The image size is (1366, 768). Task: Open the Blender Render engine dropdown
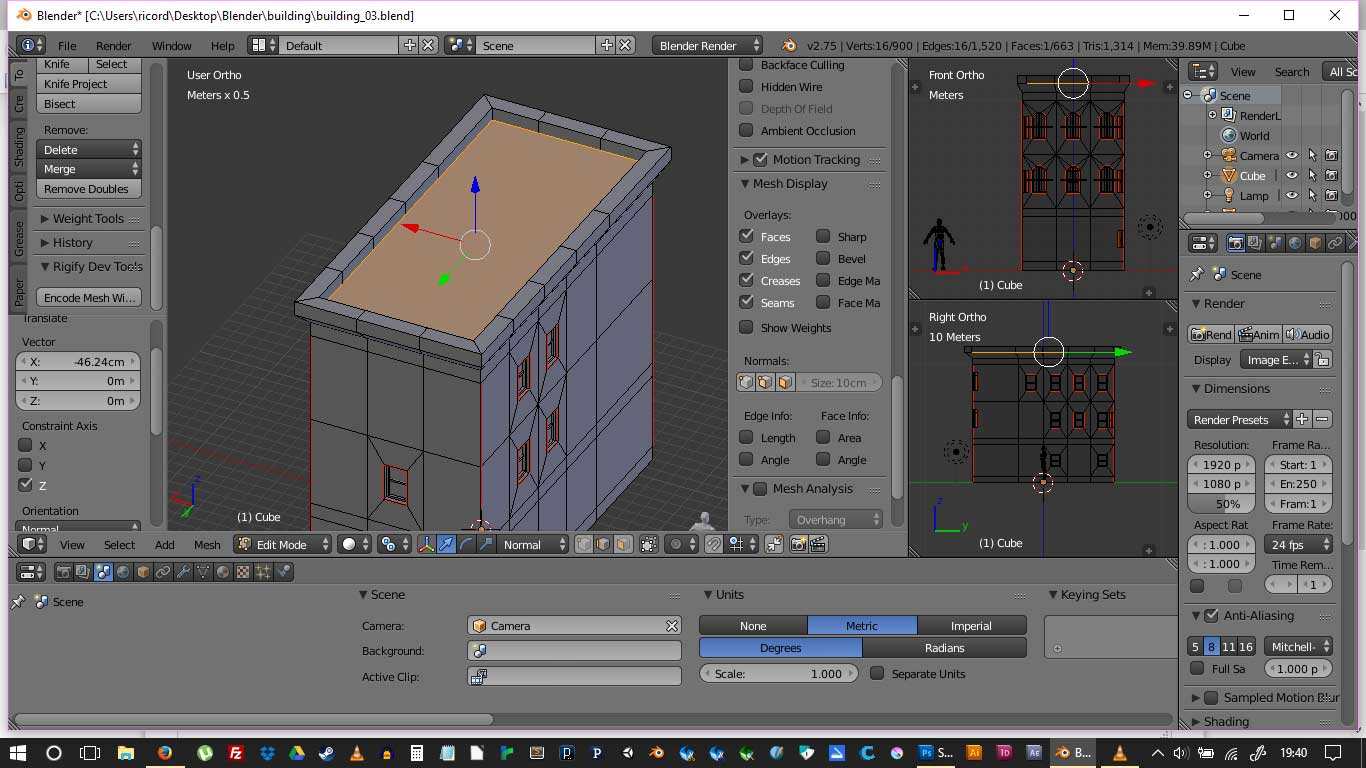click(707, 45)
